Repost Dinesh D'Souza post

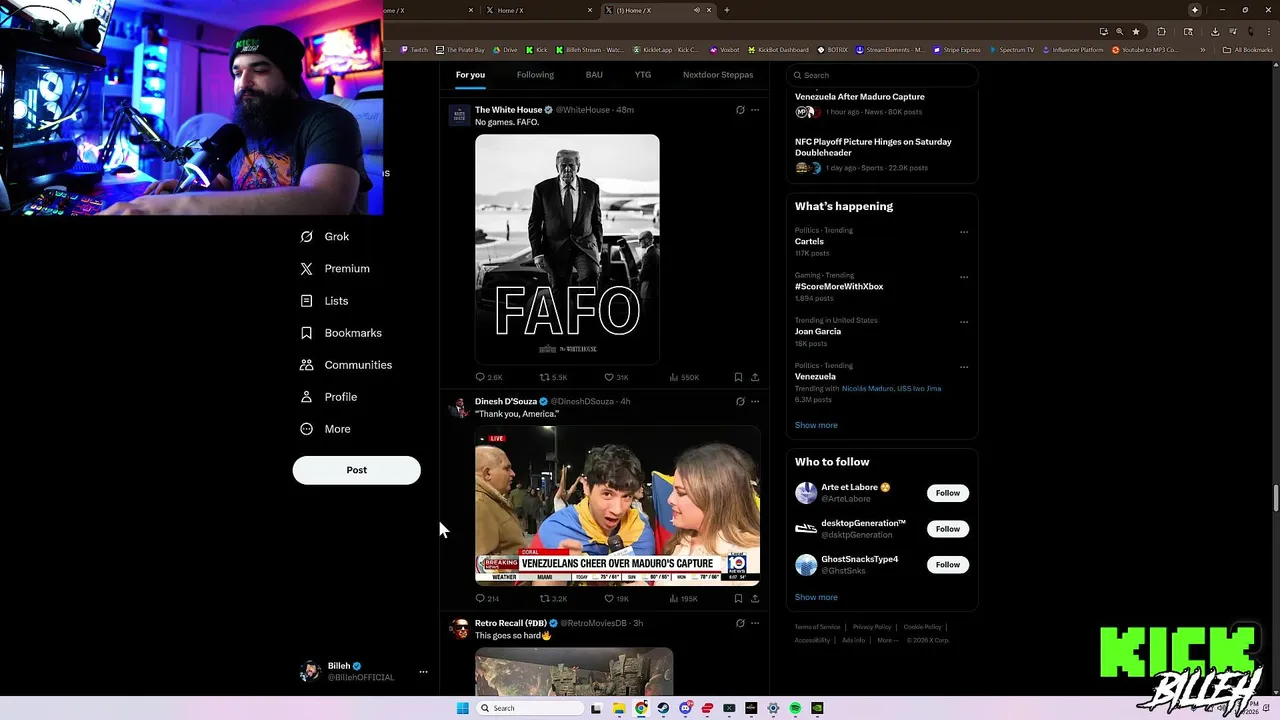tap(553, 599)
